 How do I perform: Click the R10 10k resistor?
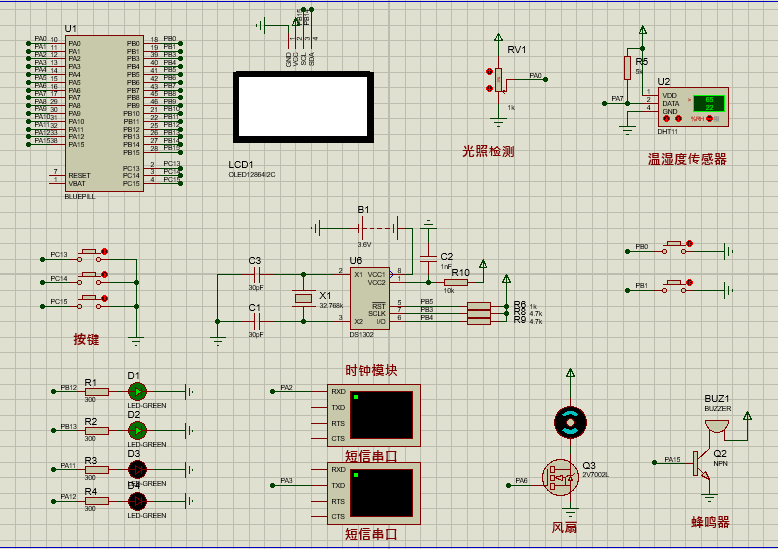(455, 282)
